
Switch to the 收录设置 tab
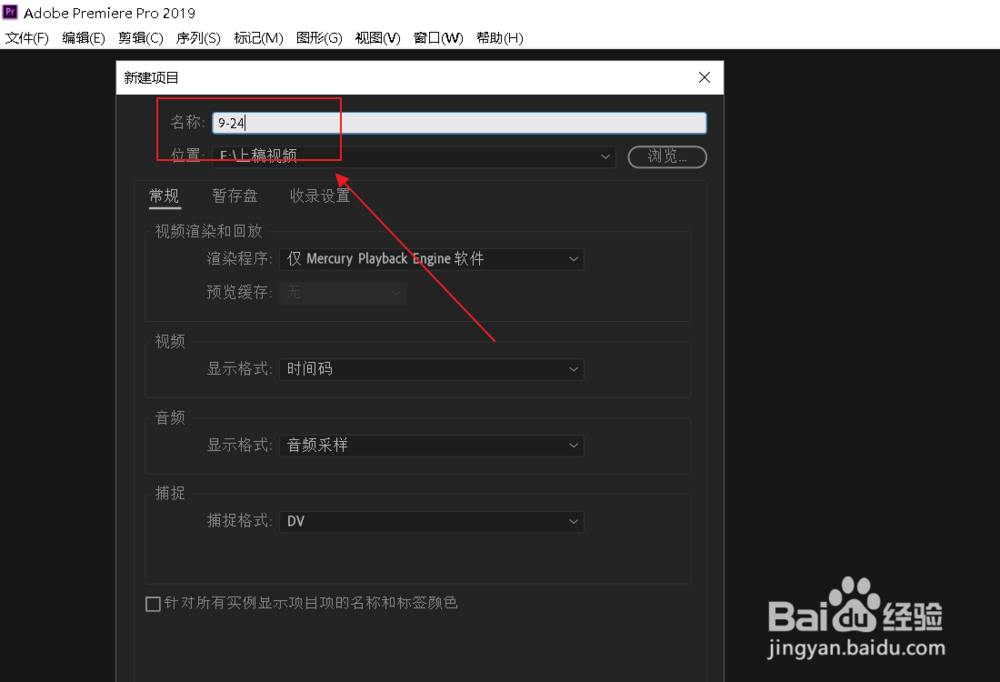click(320, 196)
